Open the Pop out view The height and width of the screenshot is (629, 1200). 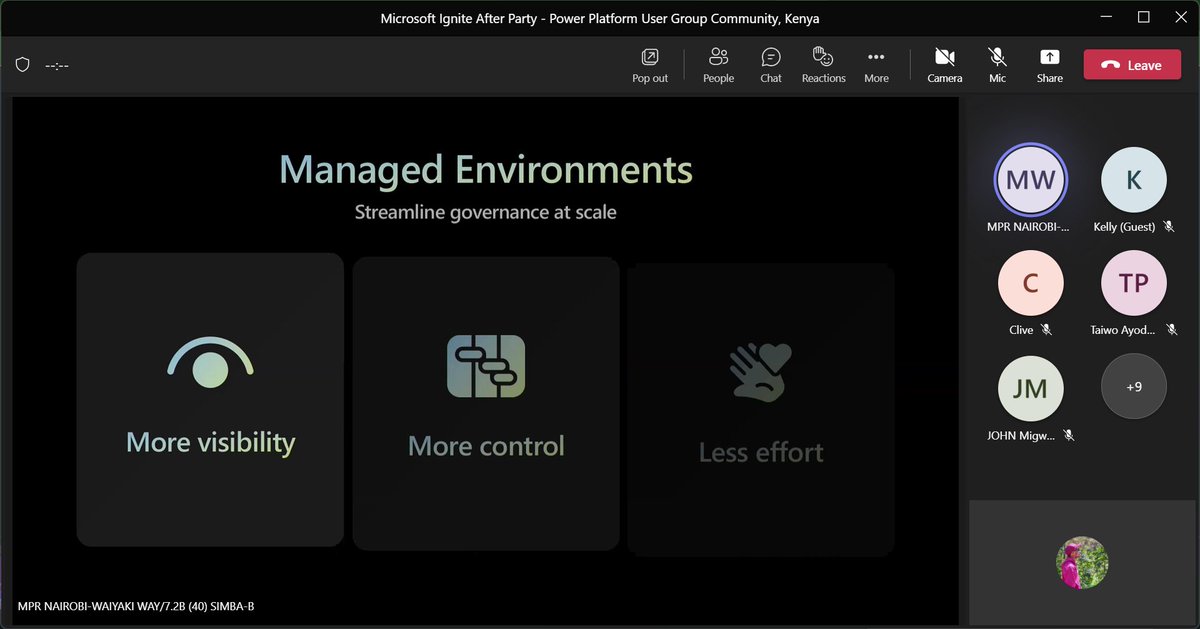coord(650,65)
